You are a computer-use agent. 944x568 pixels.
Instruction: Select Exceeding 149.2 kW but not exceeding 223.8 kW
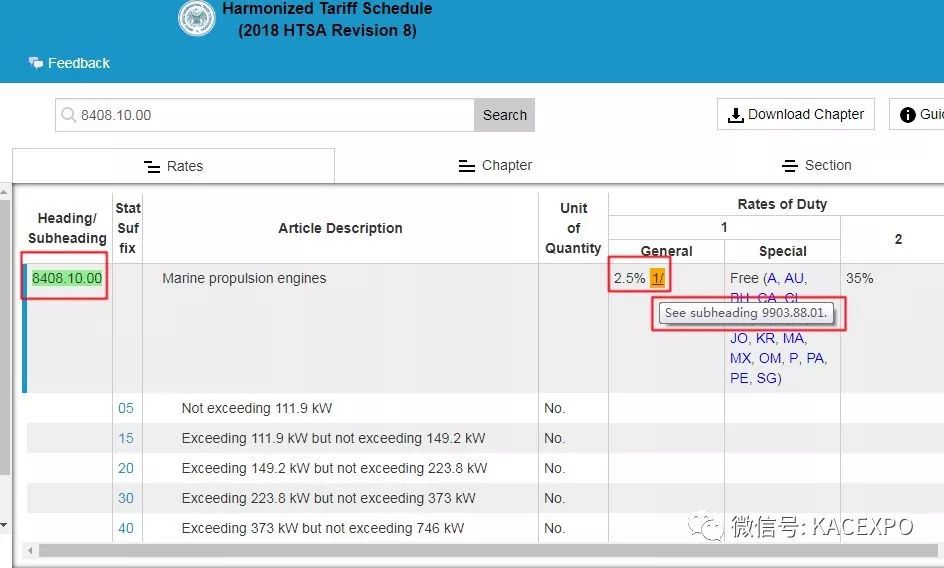[334, 469]
